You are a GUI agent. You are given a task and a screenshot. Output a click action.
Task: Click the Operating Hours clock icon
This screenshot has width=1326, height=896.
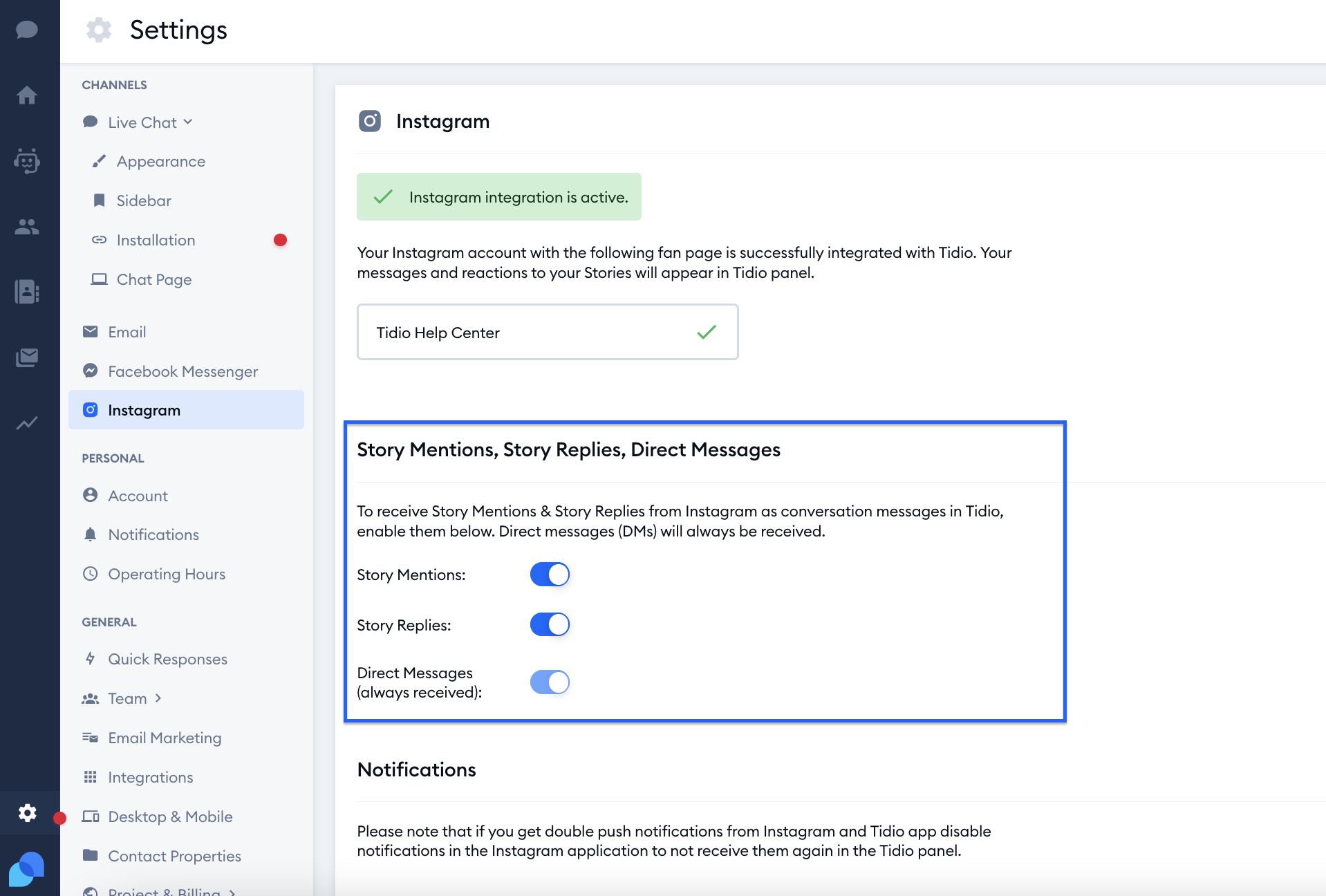pyautogui.click(x=90, y=574)
